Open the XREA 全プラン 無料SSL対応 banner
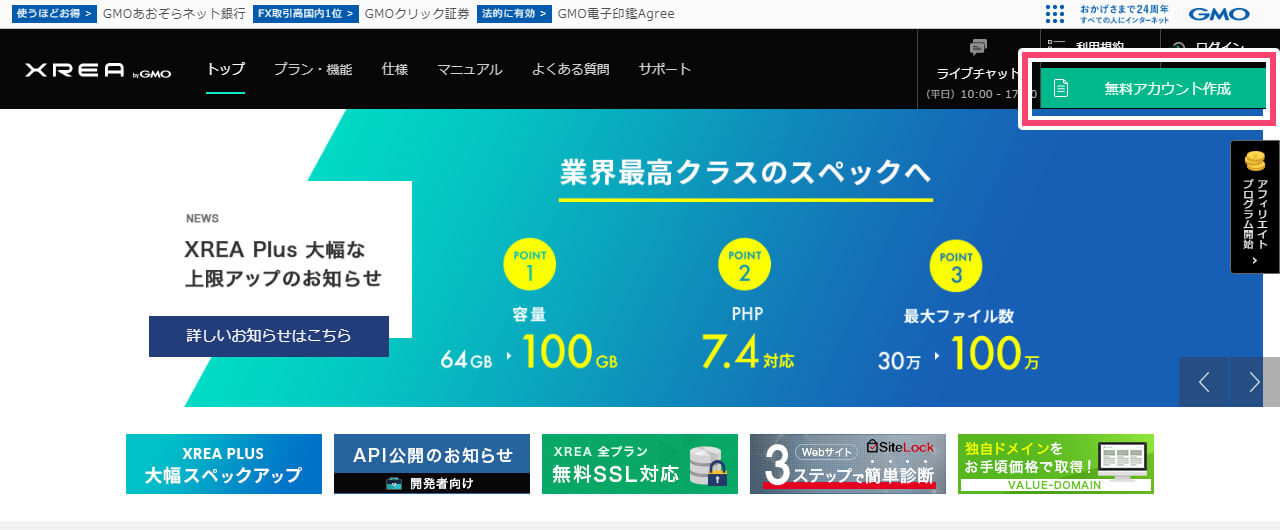The height and width of the screenshot is (530, 1280). coord(640,464)
